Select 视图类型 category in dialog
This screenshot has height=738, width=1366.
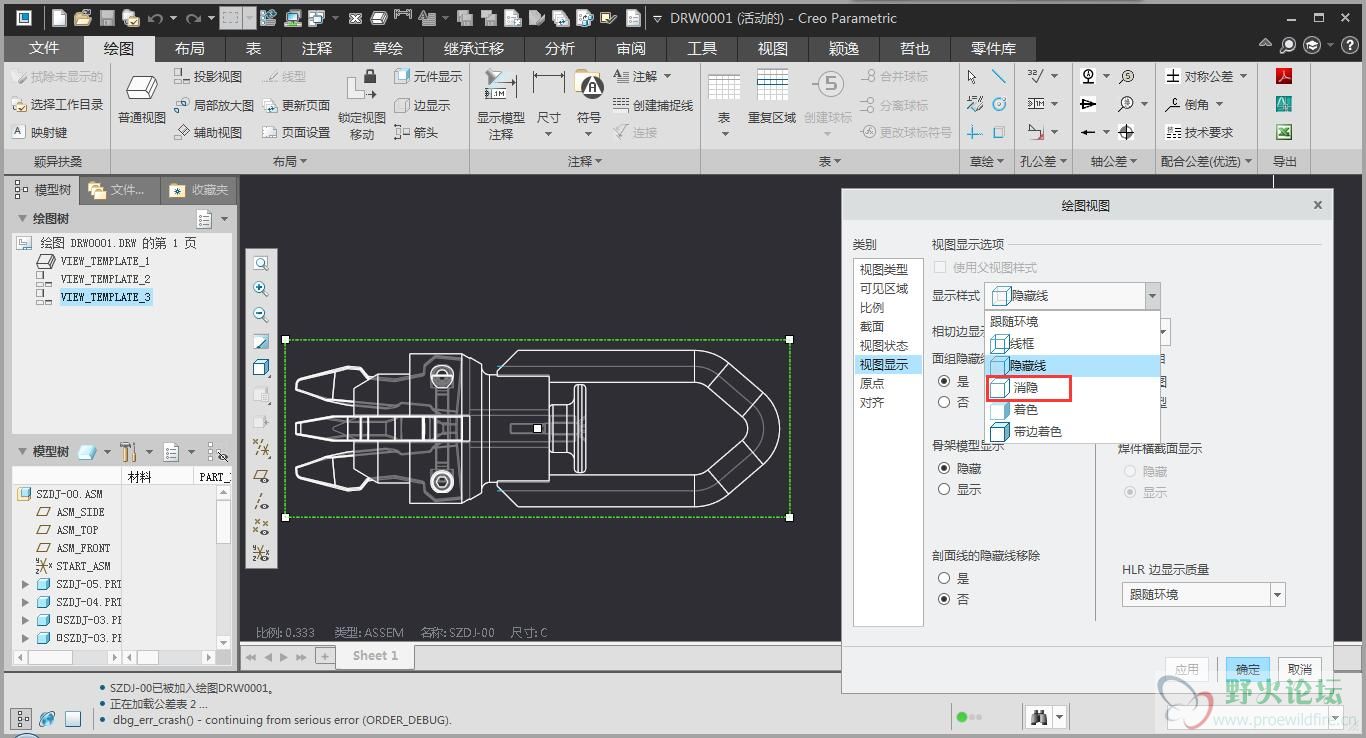point(884,270)
